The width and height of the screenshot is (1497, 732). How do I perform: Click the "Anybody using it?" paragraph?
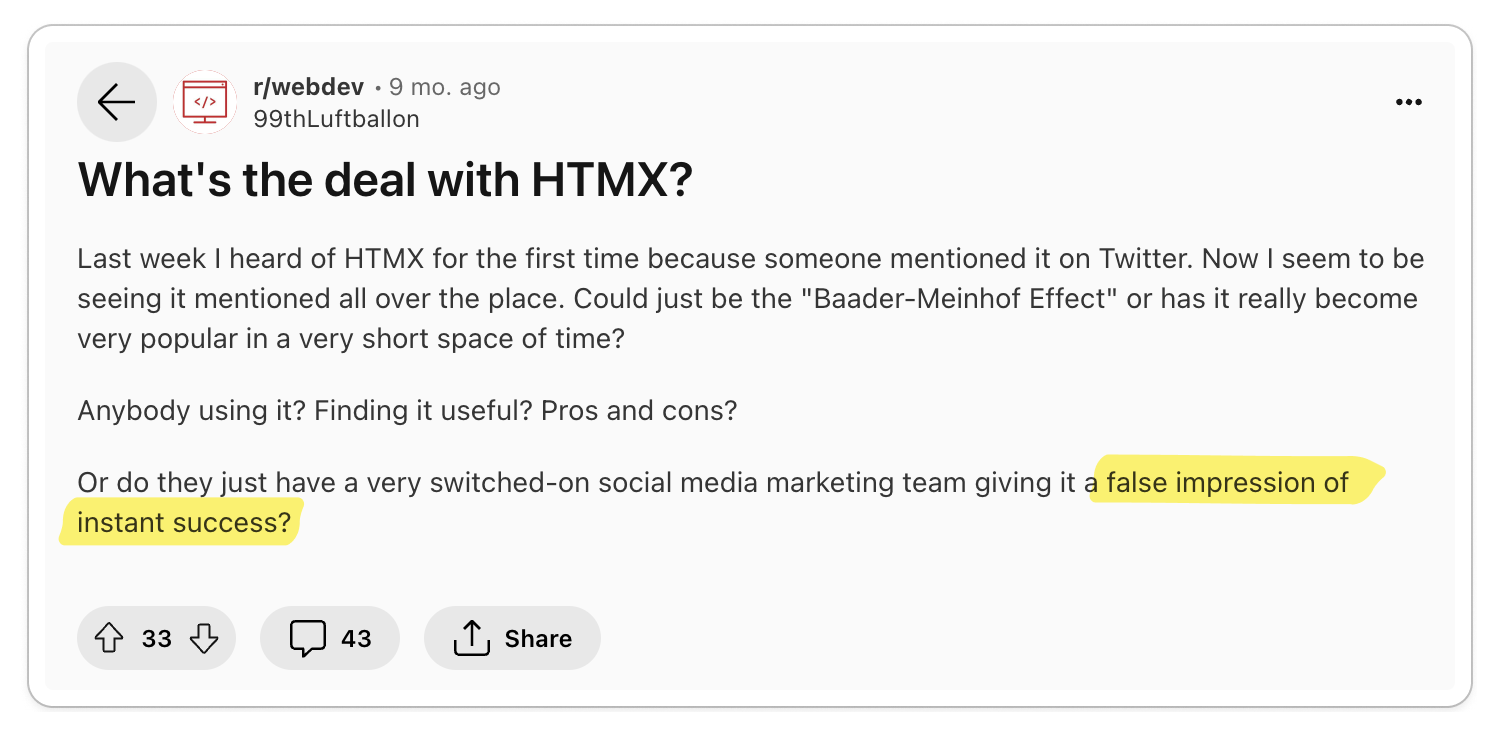click(407, 411)
